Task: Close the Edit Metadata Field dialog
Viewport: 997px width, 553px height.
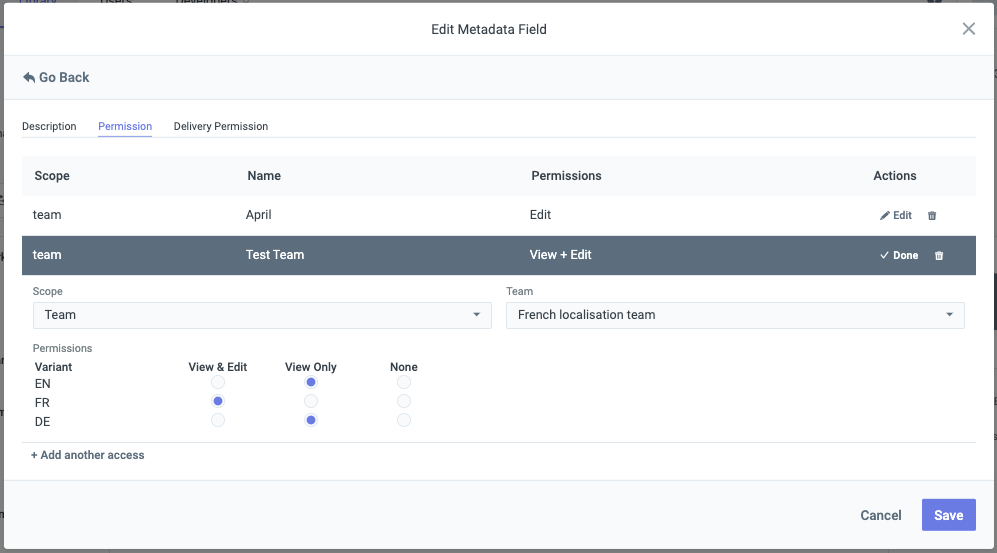Action: [968, 29]
